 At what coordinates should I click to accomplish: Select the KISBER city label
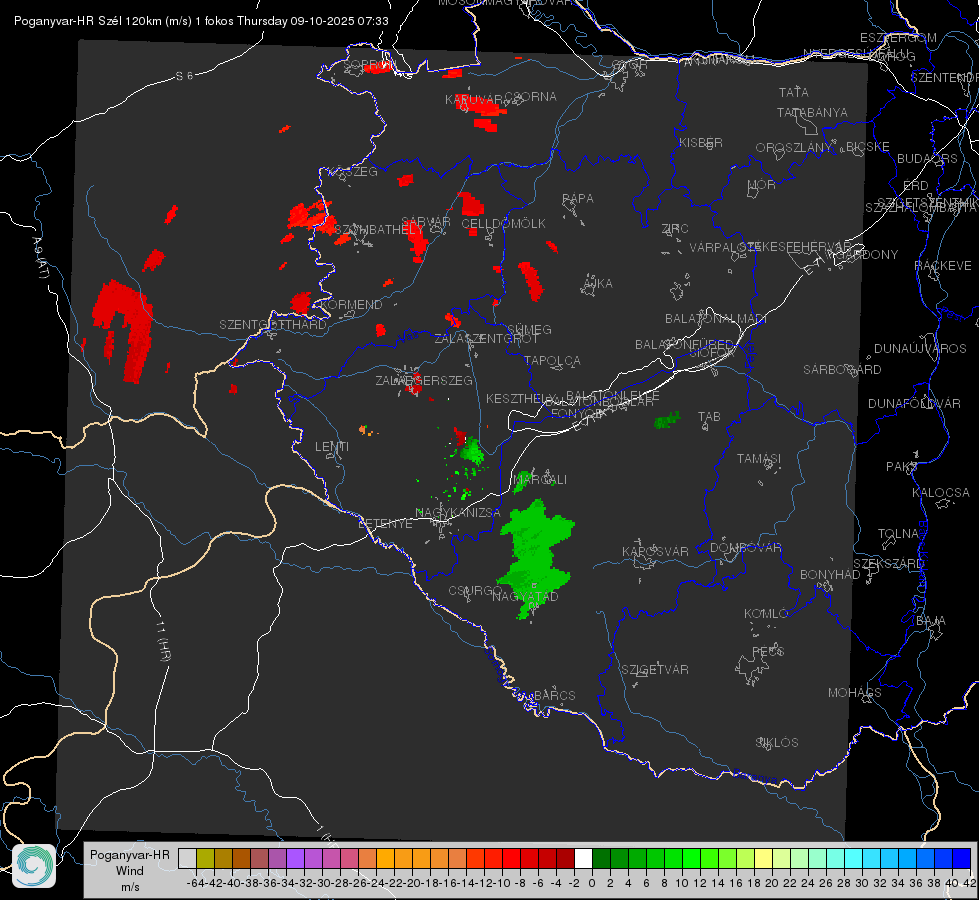[x=701, y=142]
